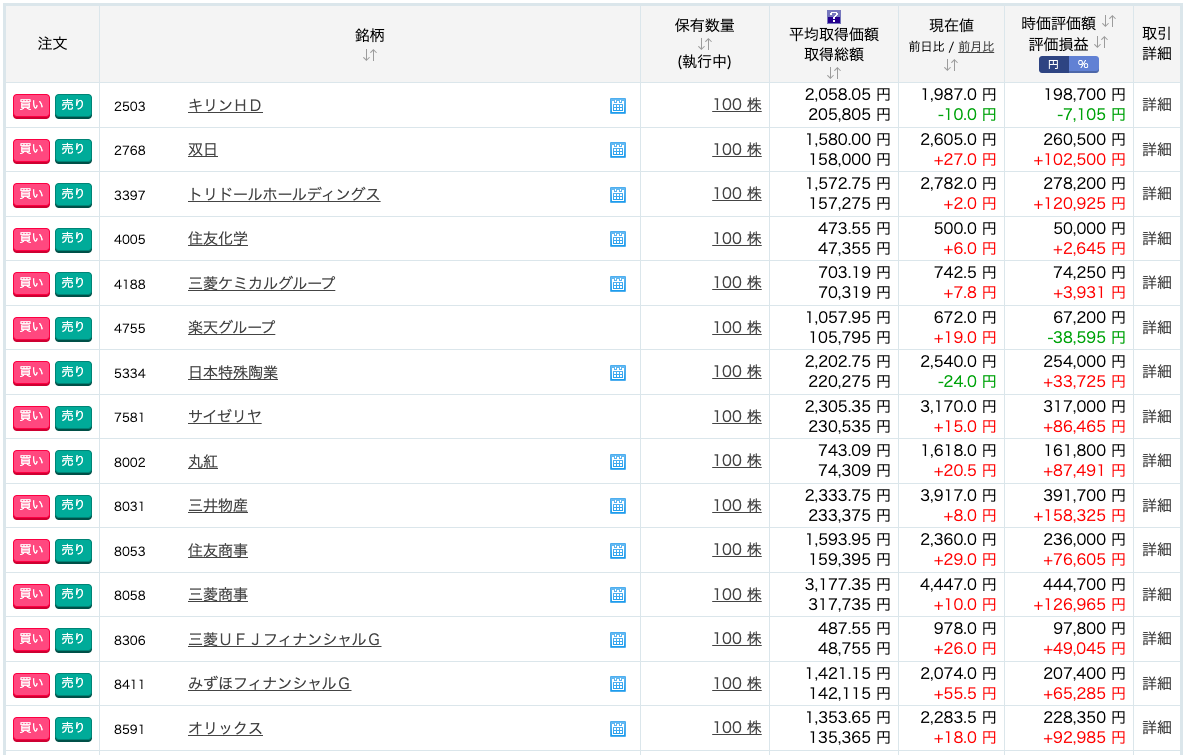
Task: Open the オリックス stock link
Action: click(225, 729)
